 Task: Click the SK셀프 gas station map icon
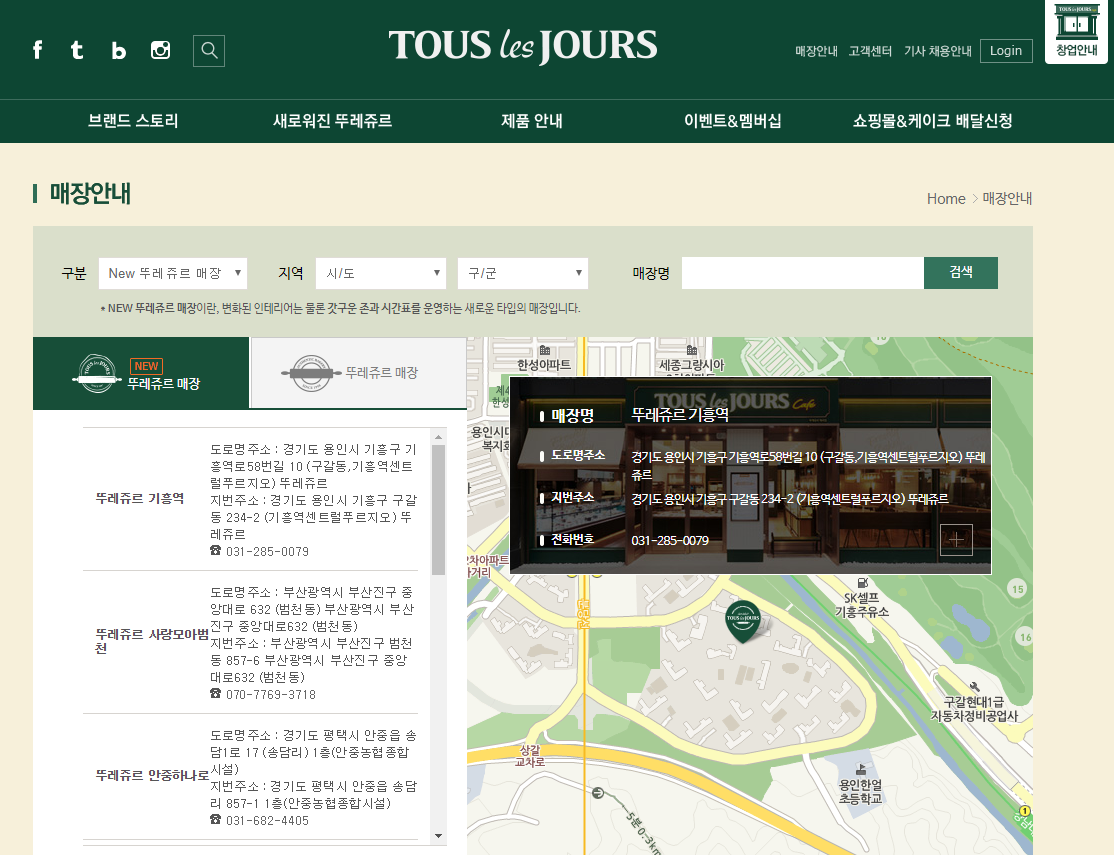(x=862, y=583)
